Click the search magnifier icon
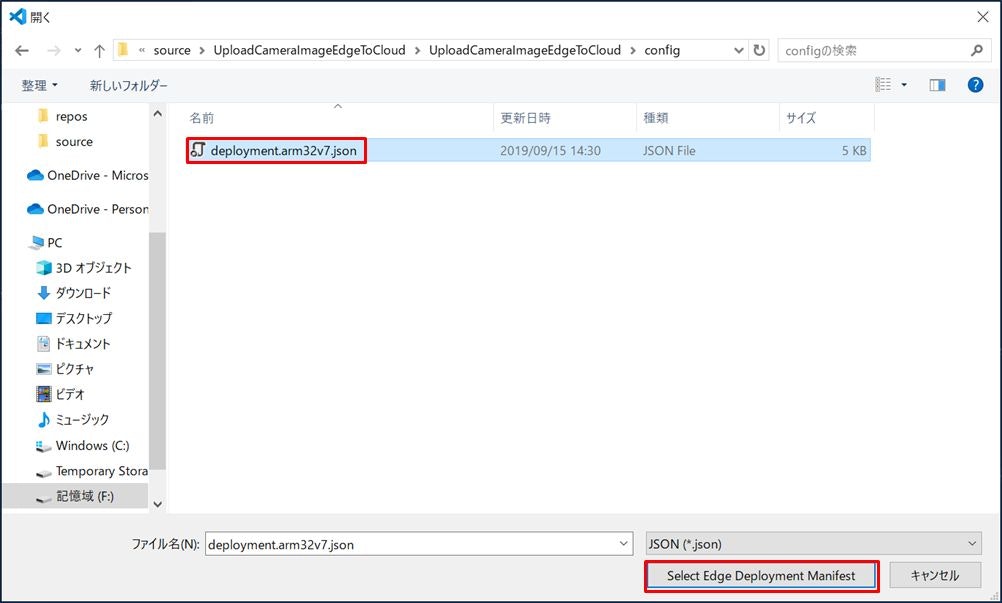The image size is (1002, 603). pyautogui.click(x=976, y=50)
